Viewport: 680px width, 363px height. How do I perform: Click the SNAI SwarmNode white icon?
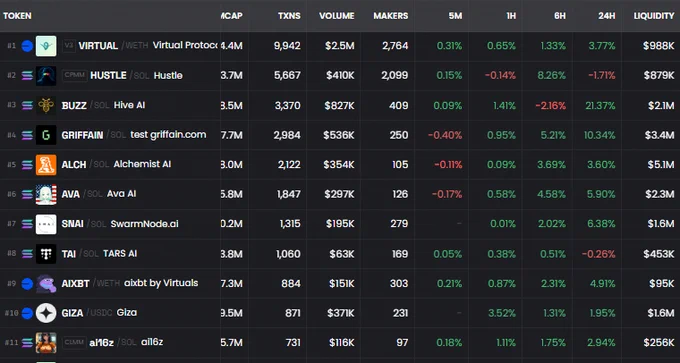46,224
